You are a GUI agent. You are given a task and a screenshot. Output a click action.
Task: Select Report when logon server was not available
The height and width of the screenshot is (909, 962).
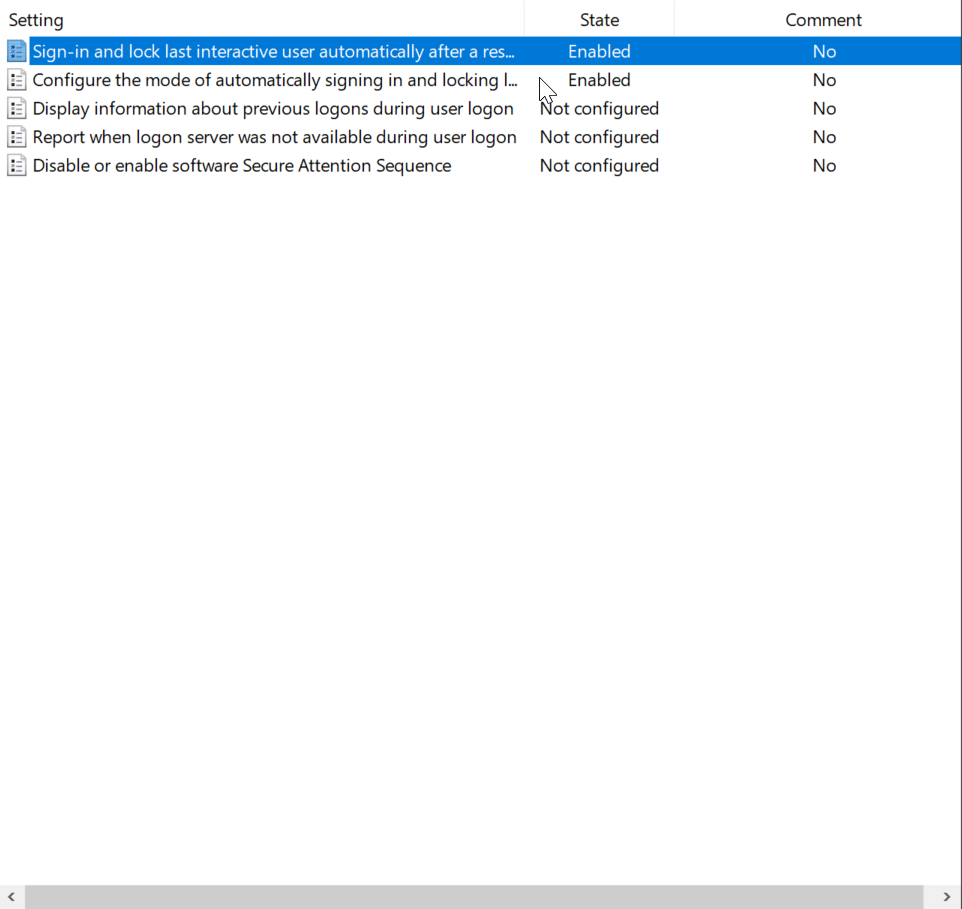point(274,137)
